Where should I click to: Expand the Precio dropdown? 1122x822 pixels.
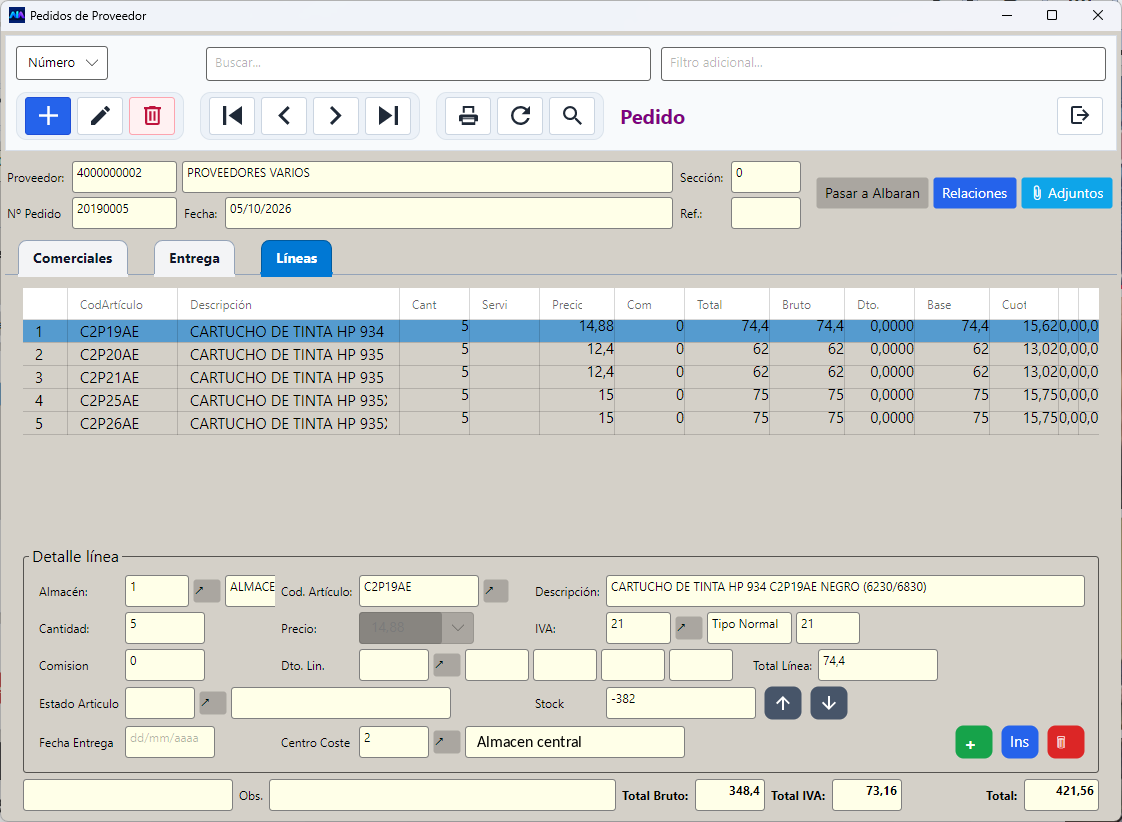[458, 627]
